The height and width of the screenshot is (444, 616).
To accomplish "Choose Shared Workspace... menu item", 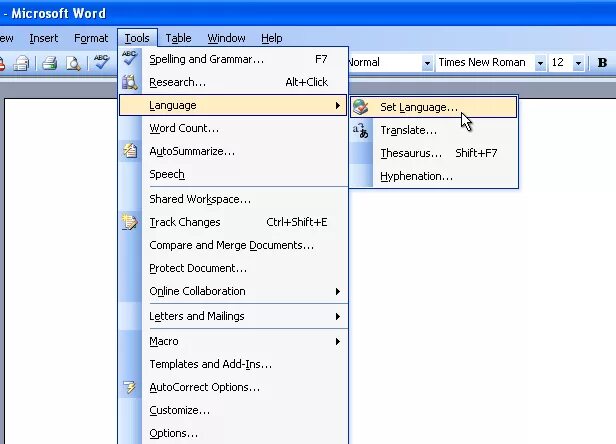I will click(233, 199).
